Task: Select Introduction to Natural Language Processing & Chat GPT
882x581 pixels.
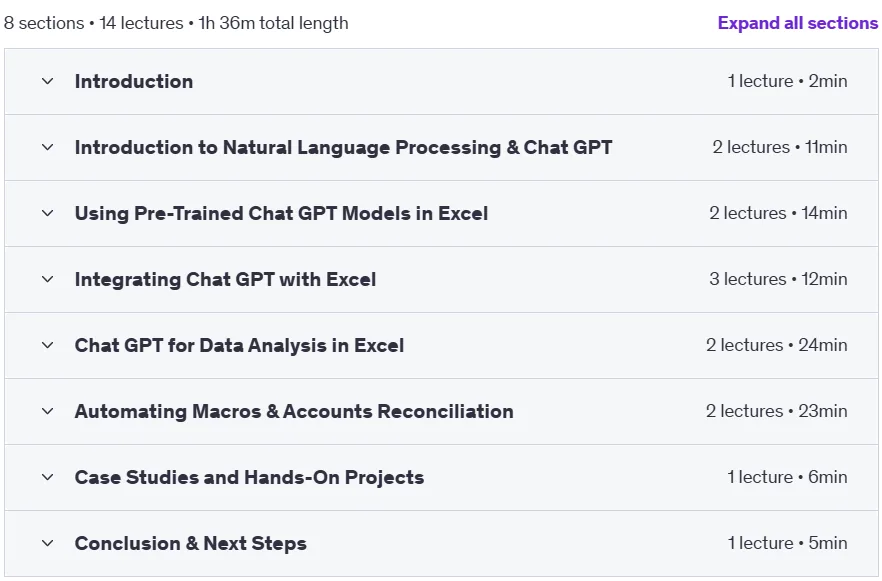Action: (x=343, y=147)
